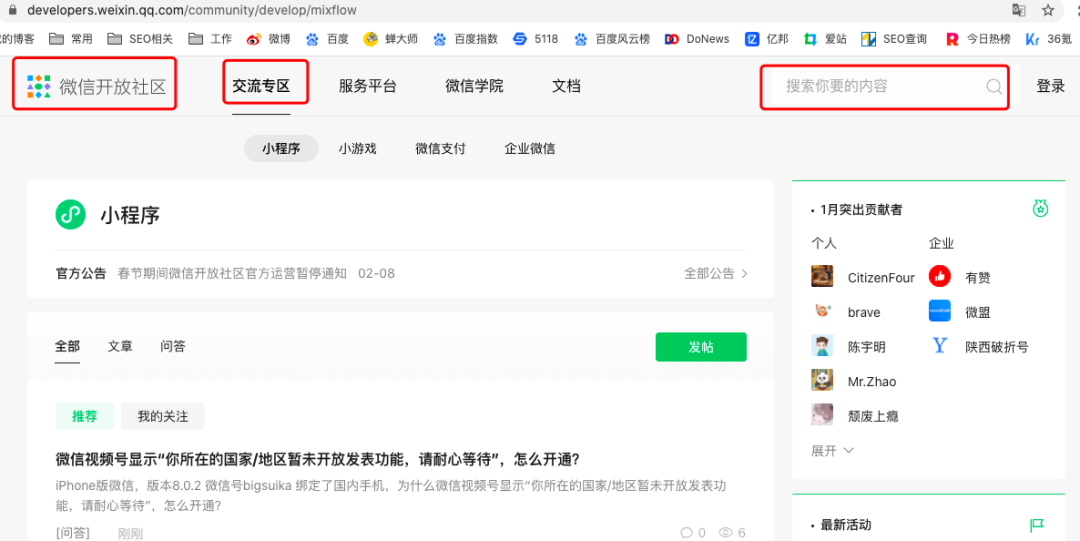Open the 服务平台 navigation tab
1080x541 pixels.
coord(367,86)
